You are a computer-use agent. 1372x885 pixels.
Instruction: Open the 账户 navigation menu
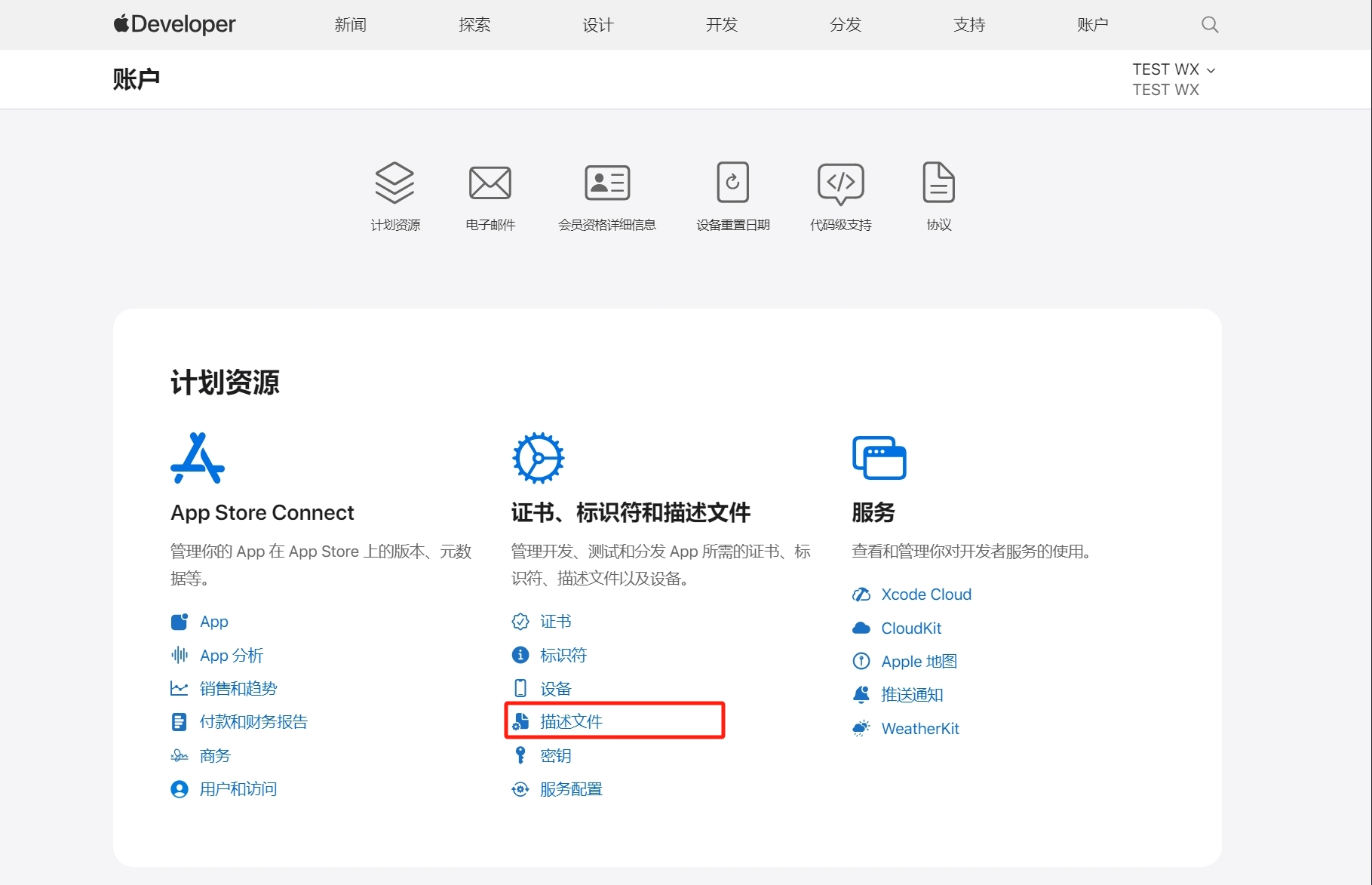1093,25
